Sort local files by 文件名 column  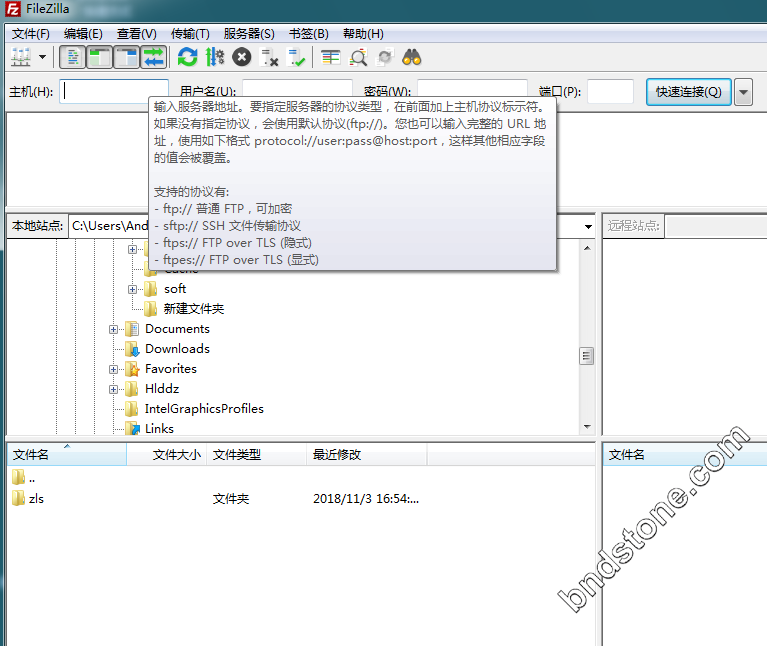point(67,455)
